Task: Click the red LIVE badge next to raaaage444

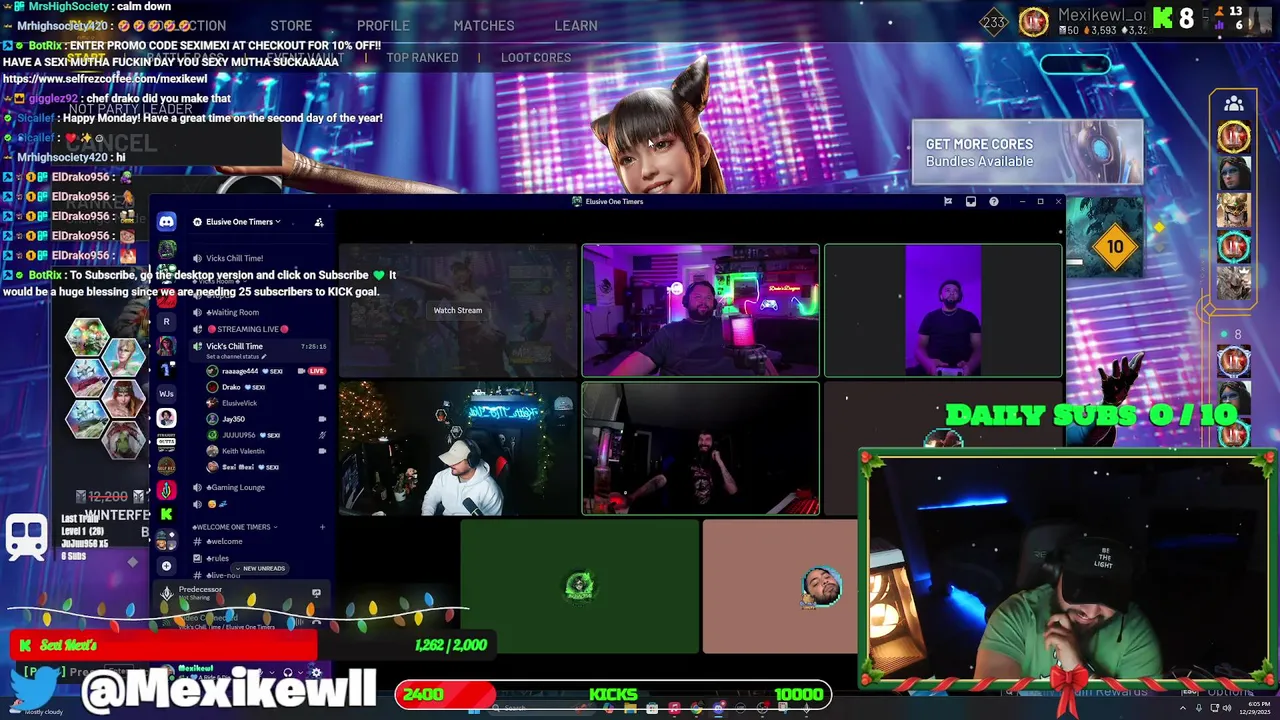Action: point(317,371)
